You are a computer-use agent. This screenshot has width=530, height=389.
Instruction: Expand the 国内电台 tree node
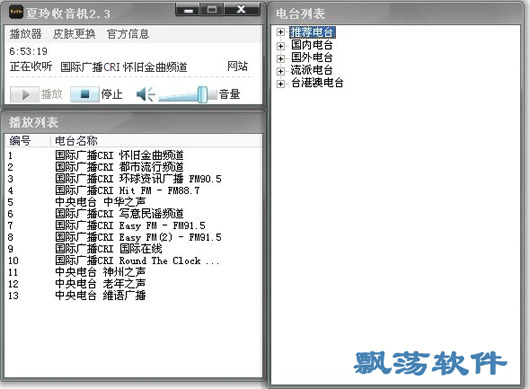280,45
